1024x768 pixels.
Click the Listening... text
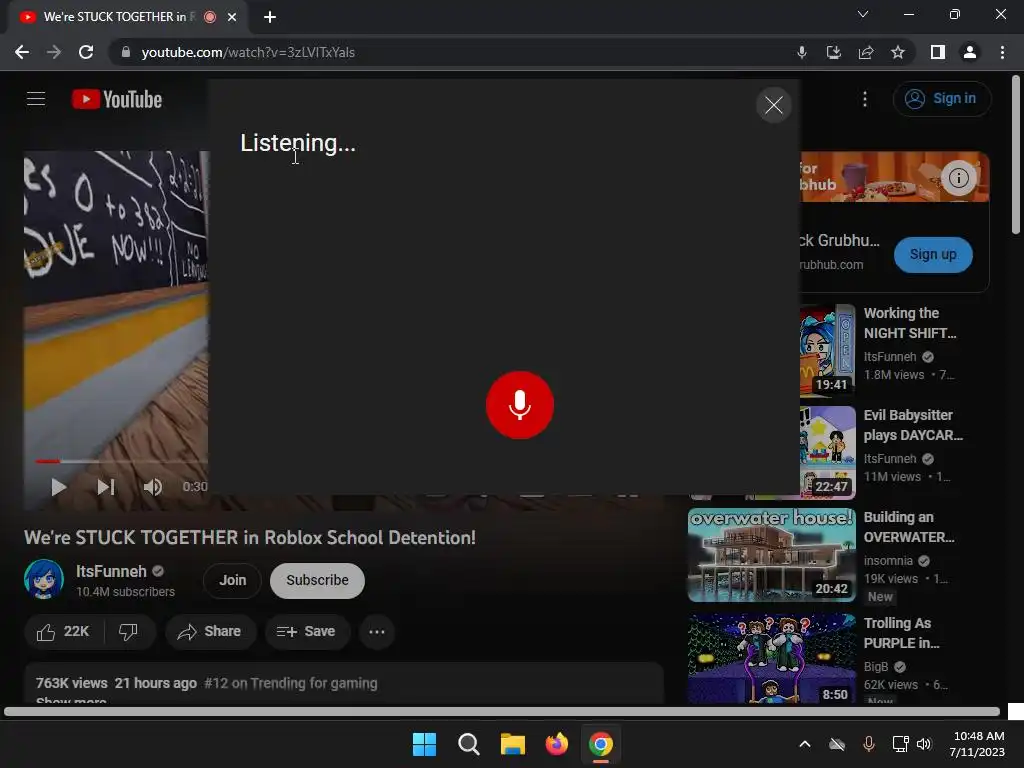pos(298,143)
